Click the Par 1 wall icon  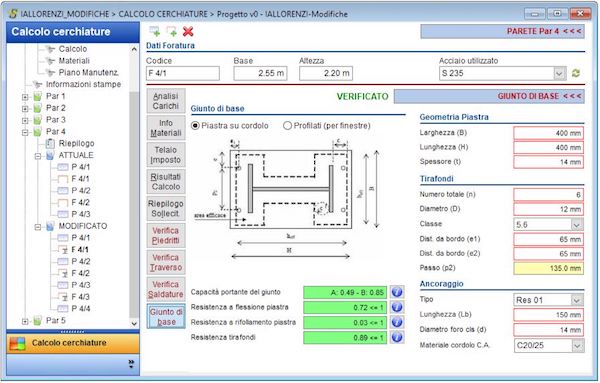[x=38, y=96]
